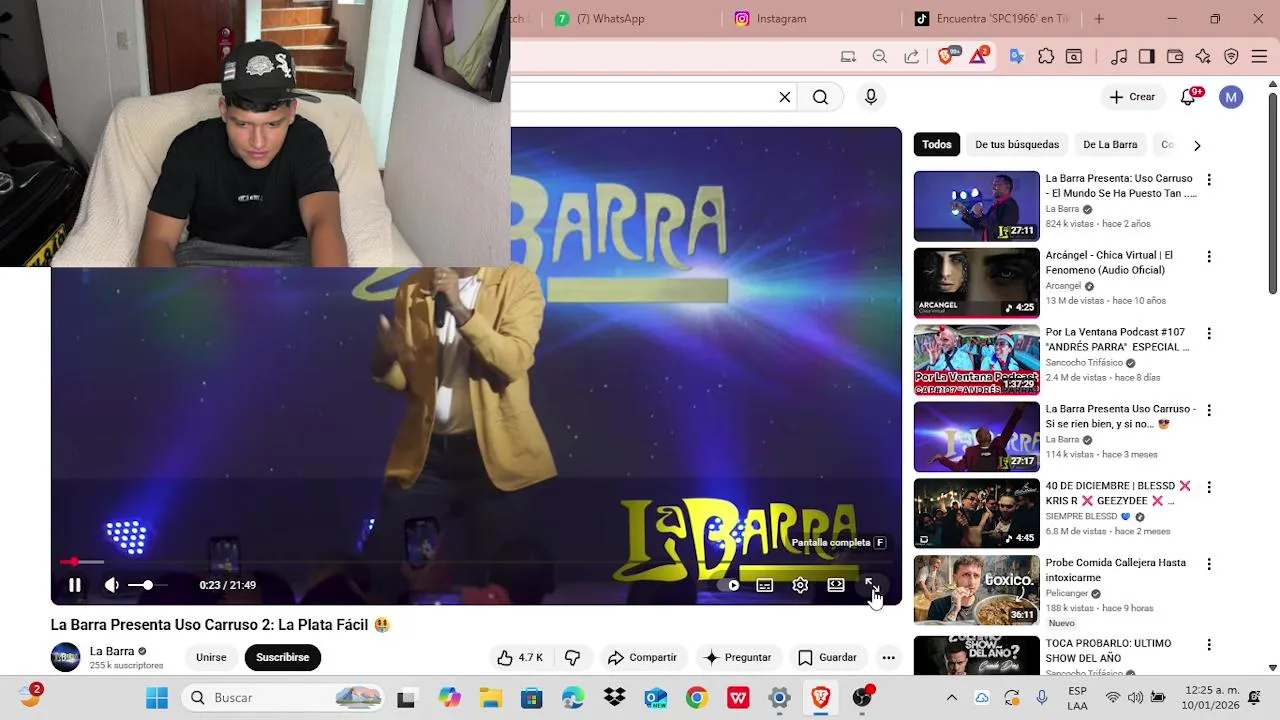Toggle the autoplay switch in the player
Screen dimensions: 1280x720
click(731, 586)
